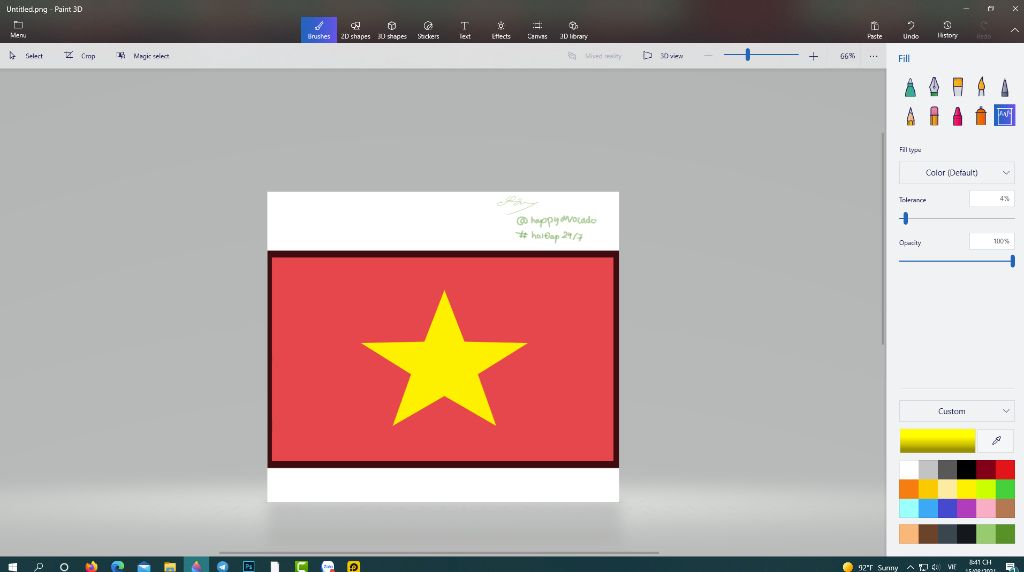Open the Effects tab

coord(501,30)
